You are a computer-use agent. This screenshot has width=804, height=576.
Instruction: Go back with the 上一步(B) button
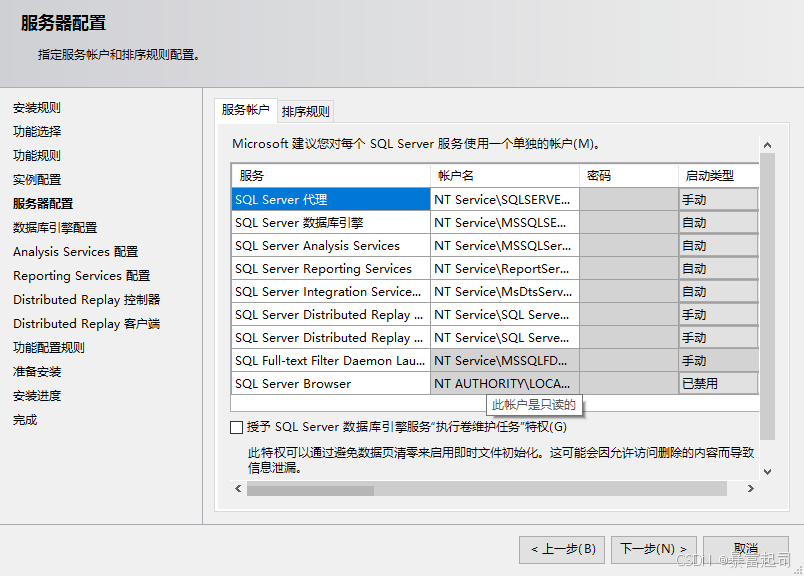point(562,548)
